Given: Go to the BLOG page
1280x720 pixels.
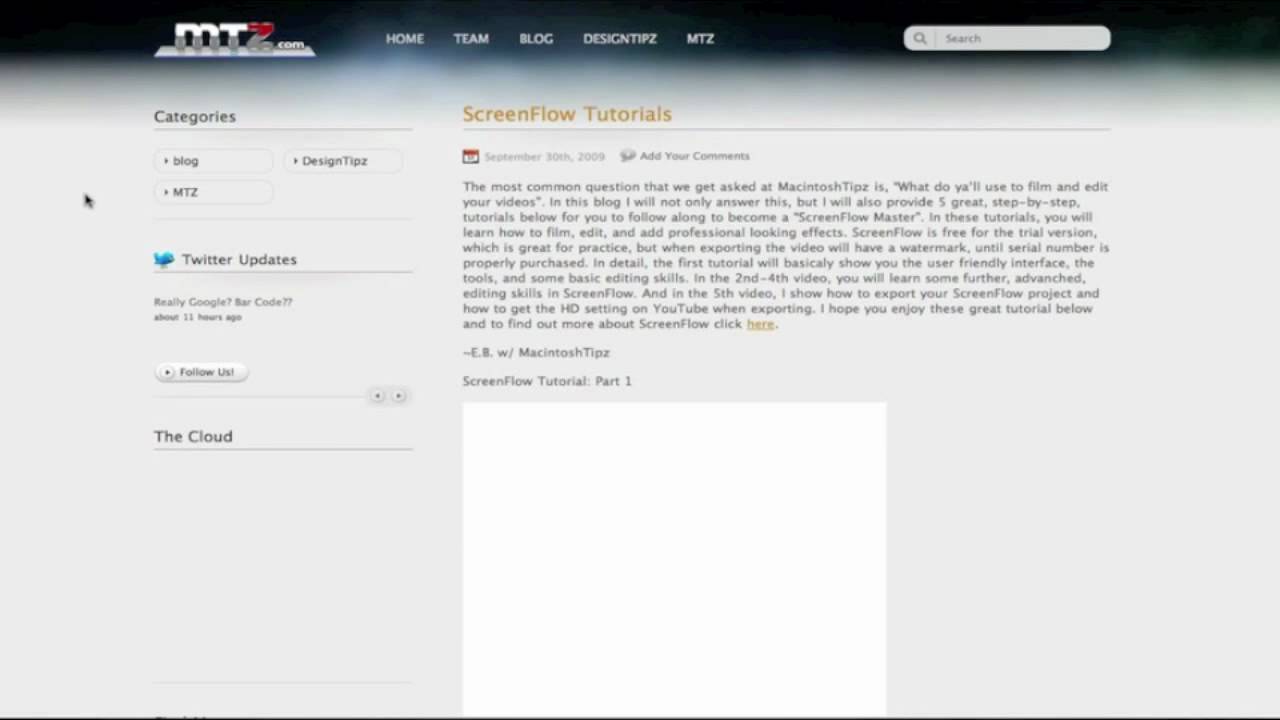Looking at the screenshot, I should pyautogui.click(x=536, y=39).
